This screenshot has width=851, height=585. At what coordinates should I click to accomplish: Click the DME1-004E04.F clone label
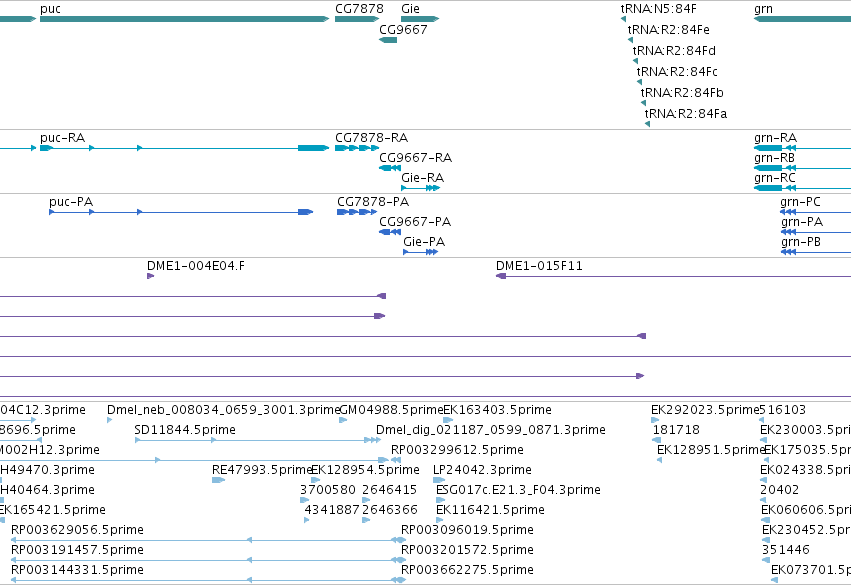click(195, 266)
